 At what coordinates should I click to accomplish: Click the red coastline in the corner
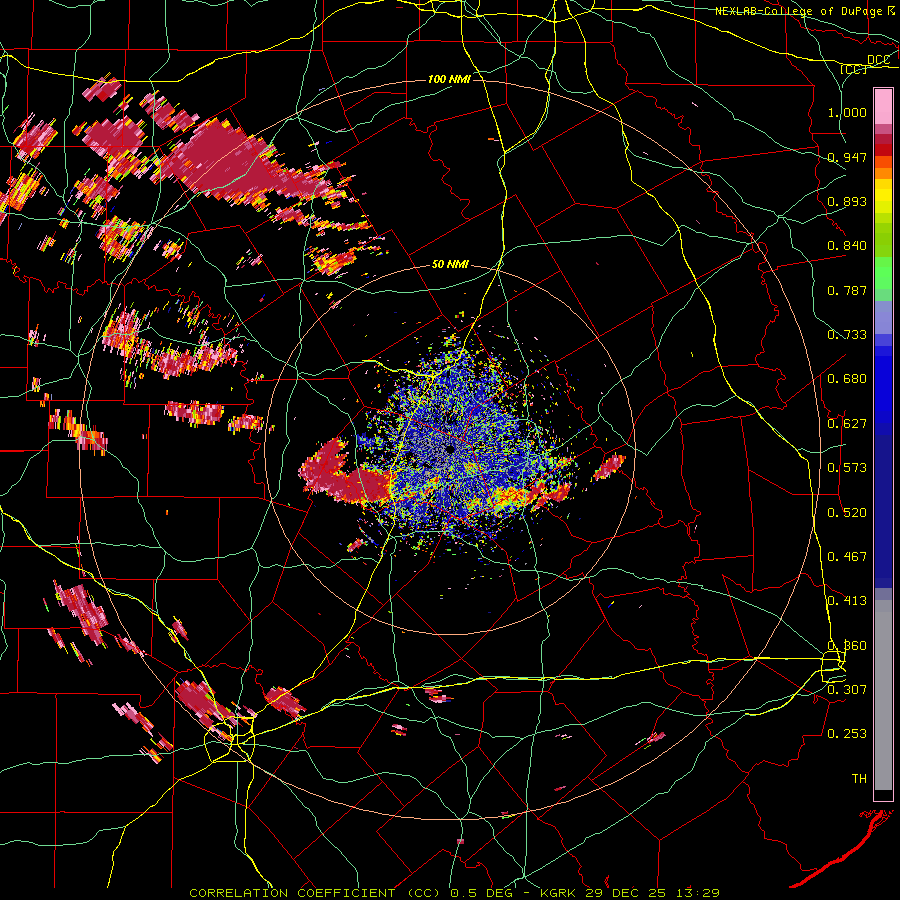(843, 847)
